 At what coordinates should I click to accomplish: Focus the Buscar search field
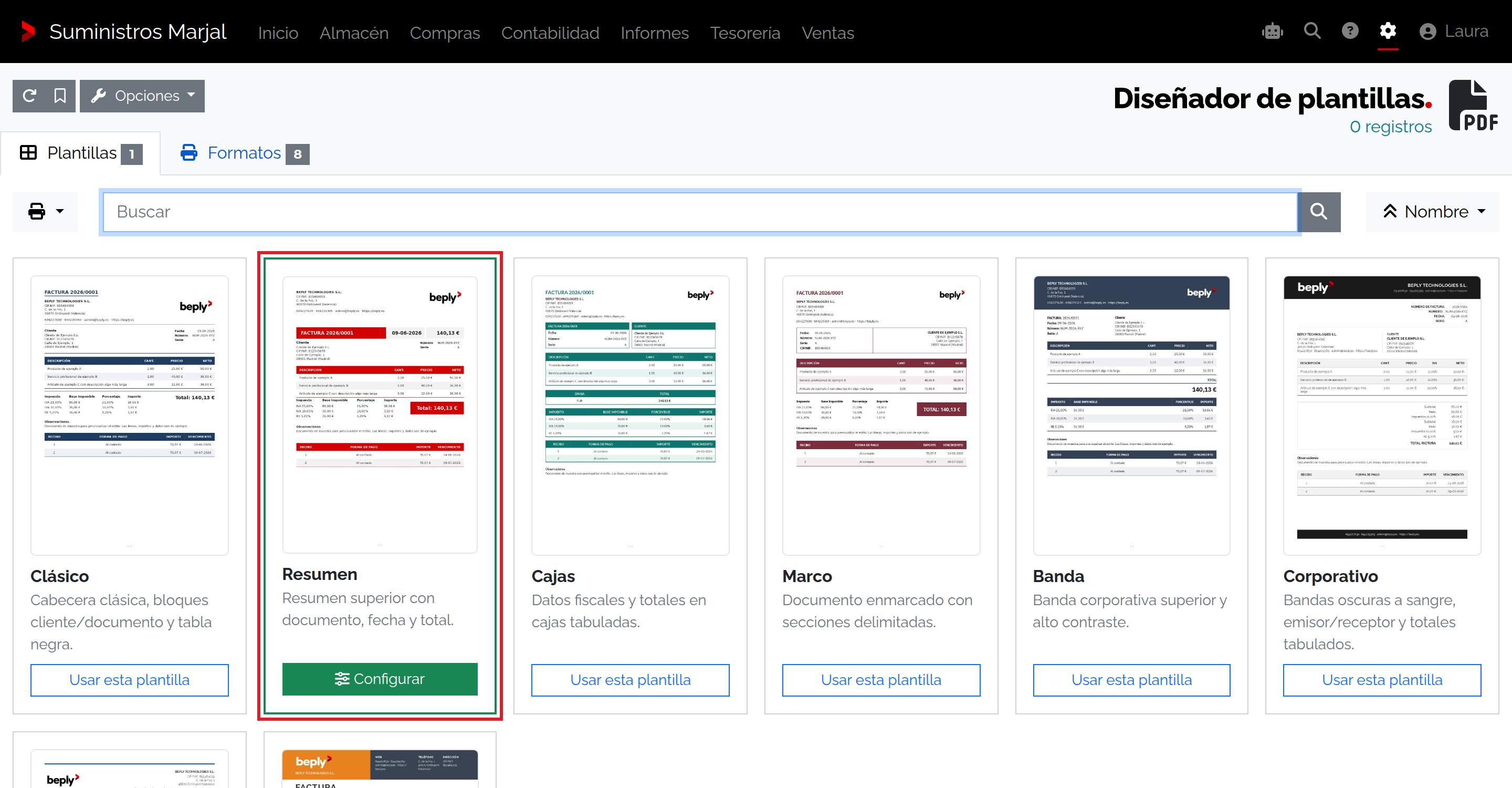[x=700, y=211]
